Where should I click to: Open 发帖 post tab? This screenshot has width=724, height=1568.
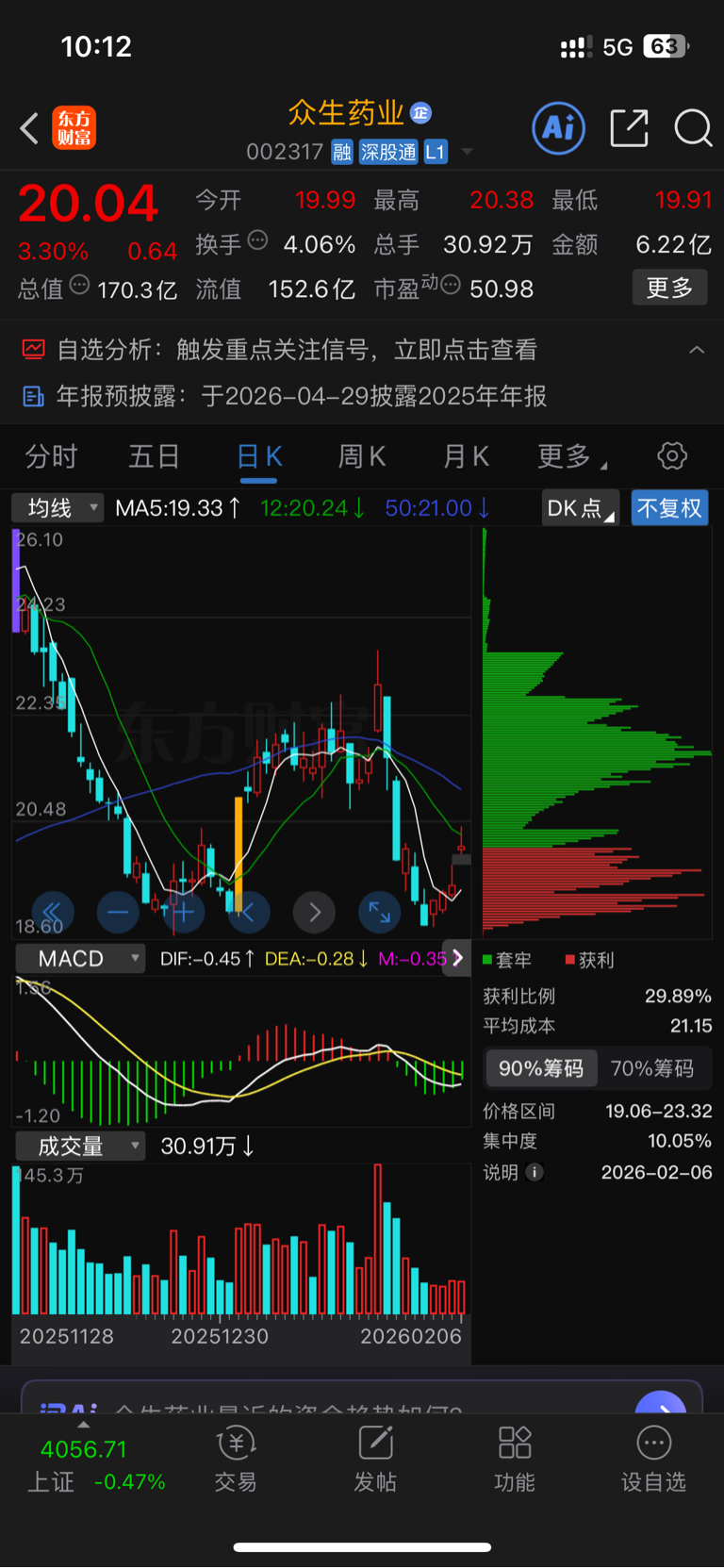click(x=375, y=1459)
